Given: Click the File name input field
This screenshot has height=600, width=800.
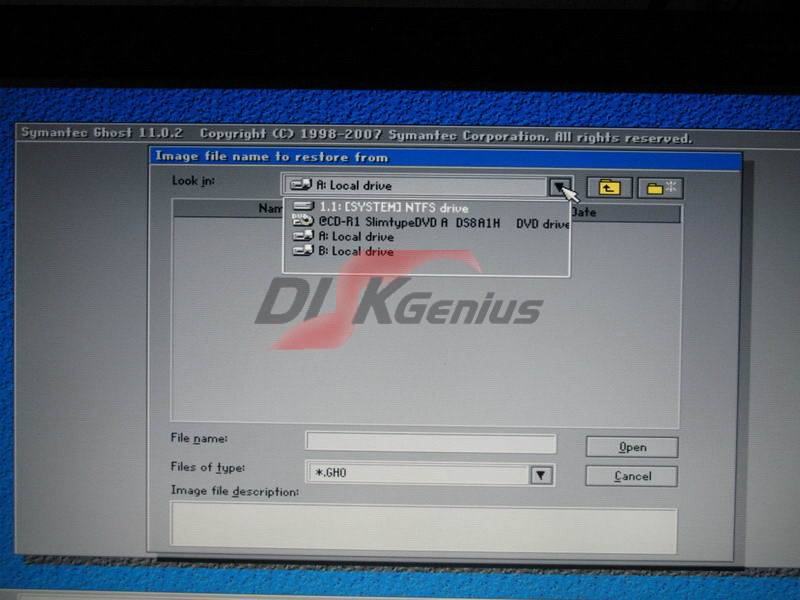Looking at the screenshot, I should pos(431,442).
